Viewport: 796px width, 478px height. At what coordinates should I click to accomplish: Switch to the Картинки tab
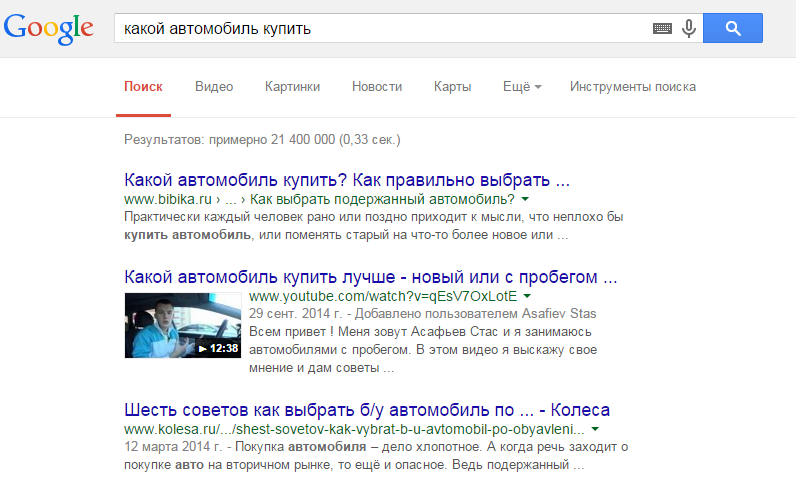[292, 87]
